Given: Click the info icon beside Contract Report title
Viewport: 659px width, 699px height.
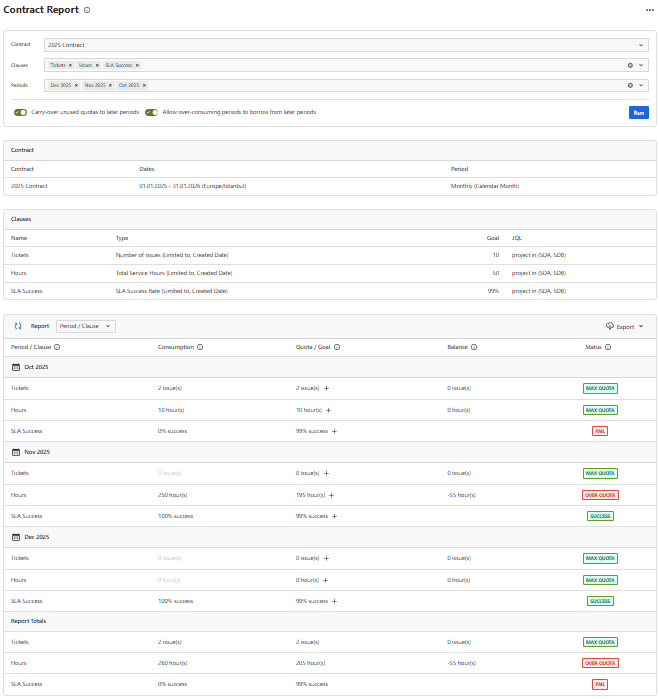Looking at the screenshot, I should pyautogui.click(x=87, y=10).
